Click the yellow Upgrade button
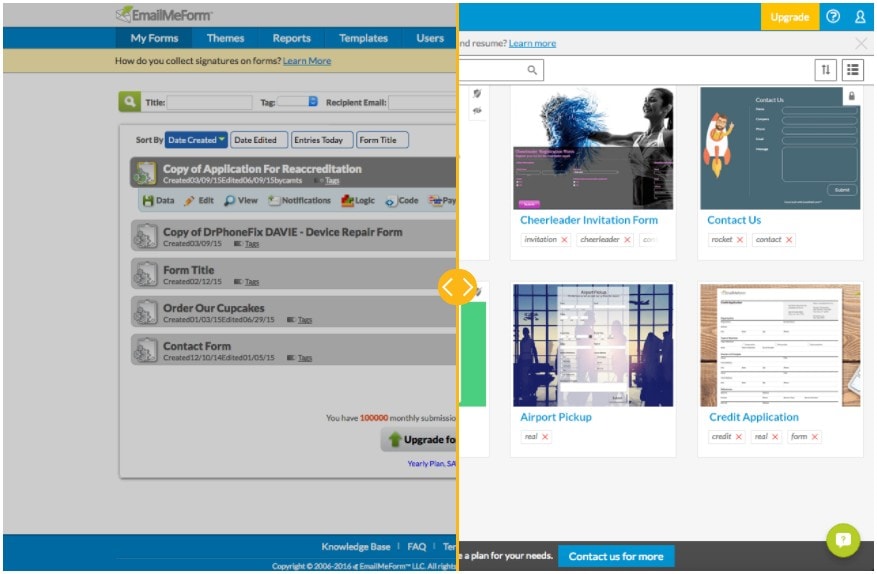This screenshot has height=574, width=877. 789,17
